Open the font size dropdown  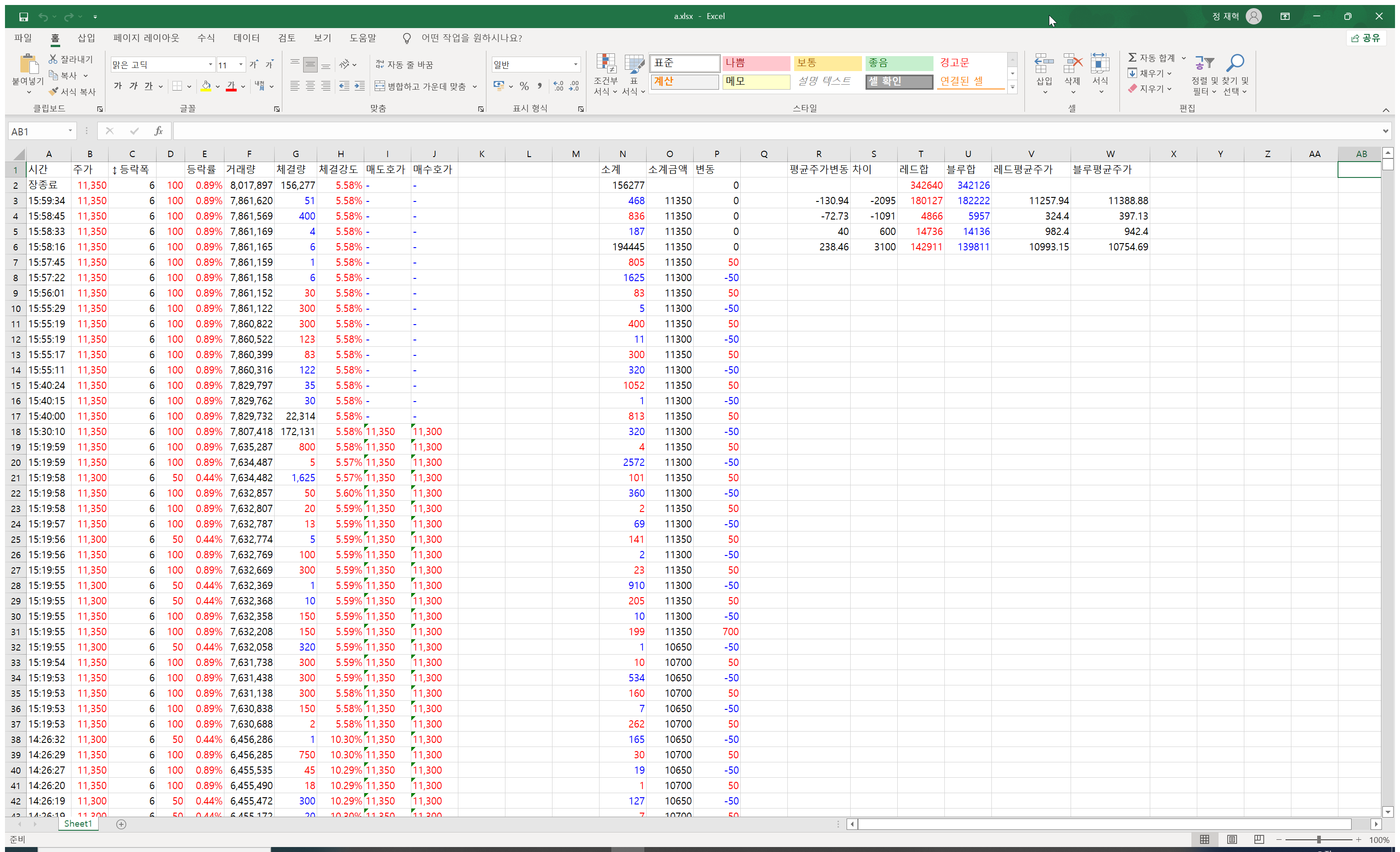pos(241,65)
